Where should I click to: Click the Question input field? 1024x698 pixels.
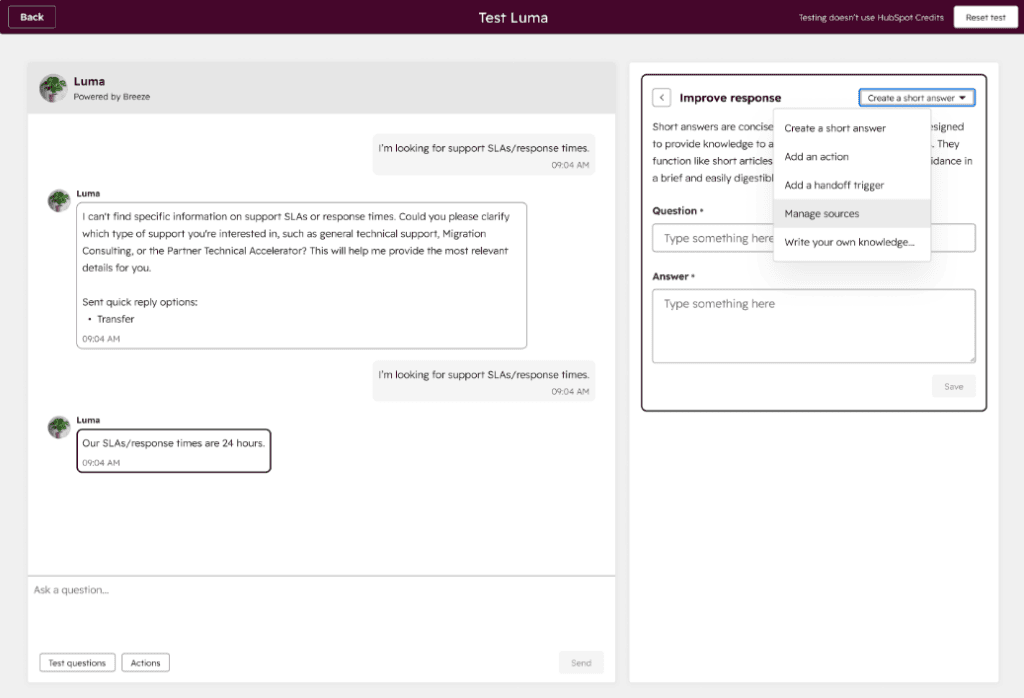click(814, 238)
